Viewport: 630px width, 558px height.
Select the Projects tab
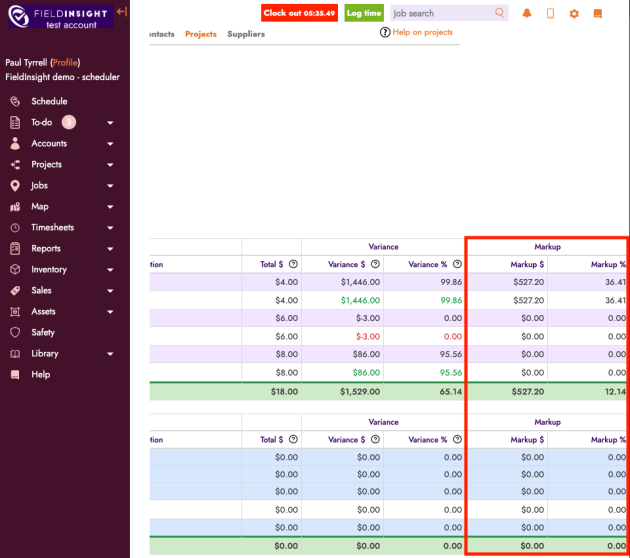(x=201, y=34)
